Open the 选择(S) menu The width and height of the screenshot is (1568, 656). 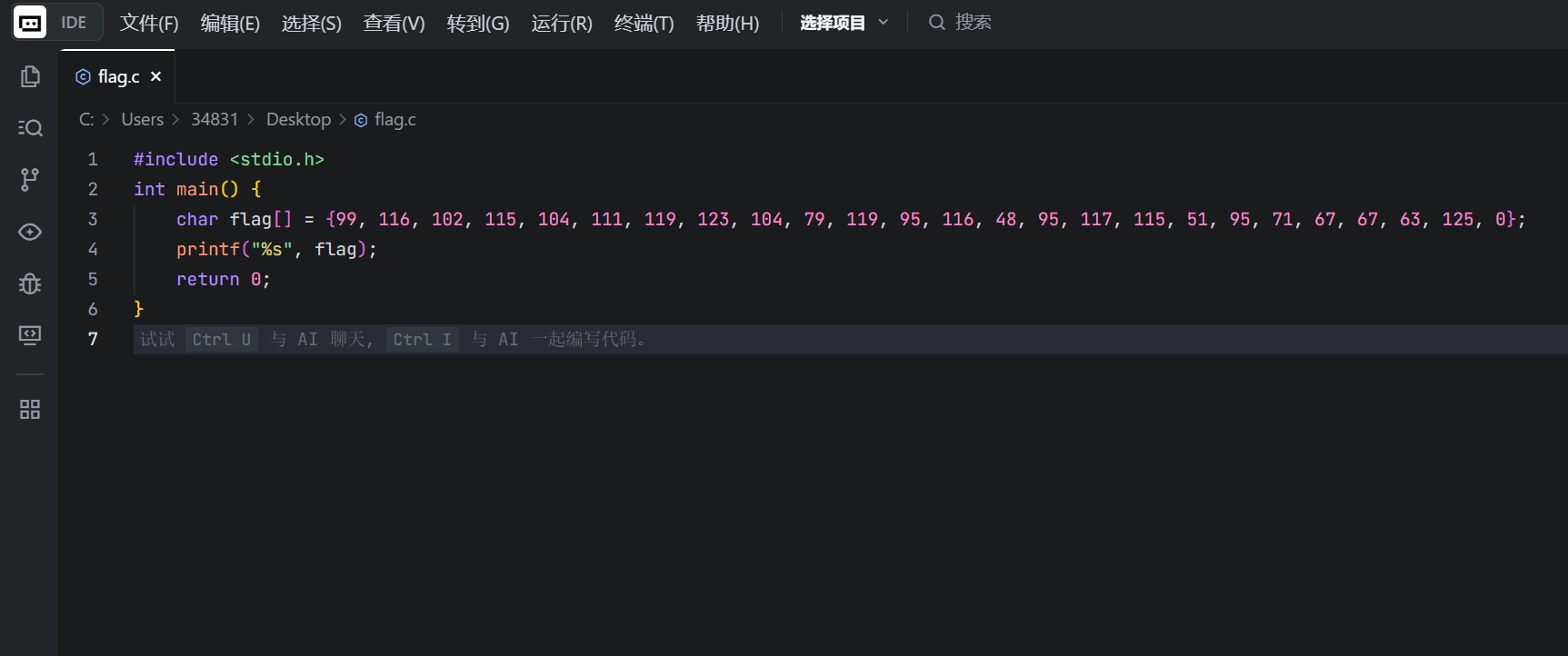point(312,23)
